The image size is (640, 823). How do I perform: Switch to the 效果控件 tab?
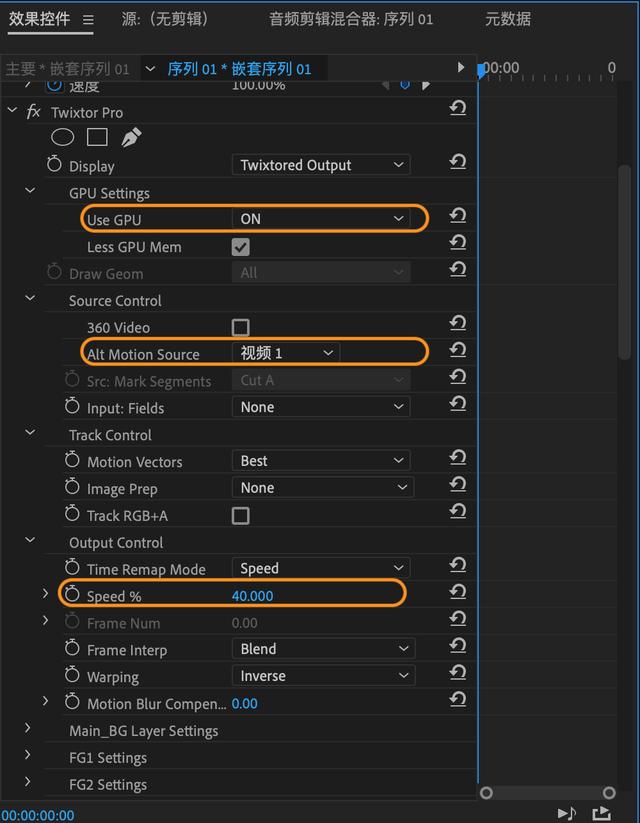pyautogui.click(x=39, y=19)
